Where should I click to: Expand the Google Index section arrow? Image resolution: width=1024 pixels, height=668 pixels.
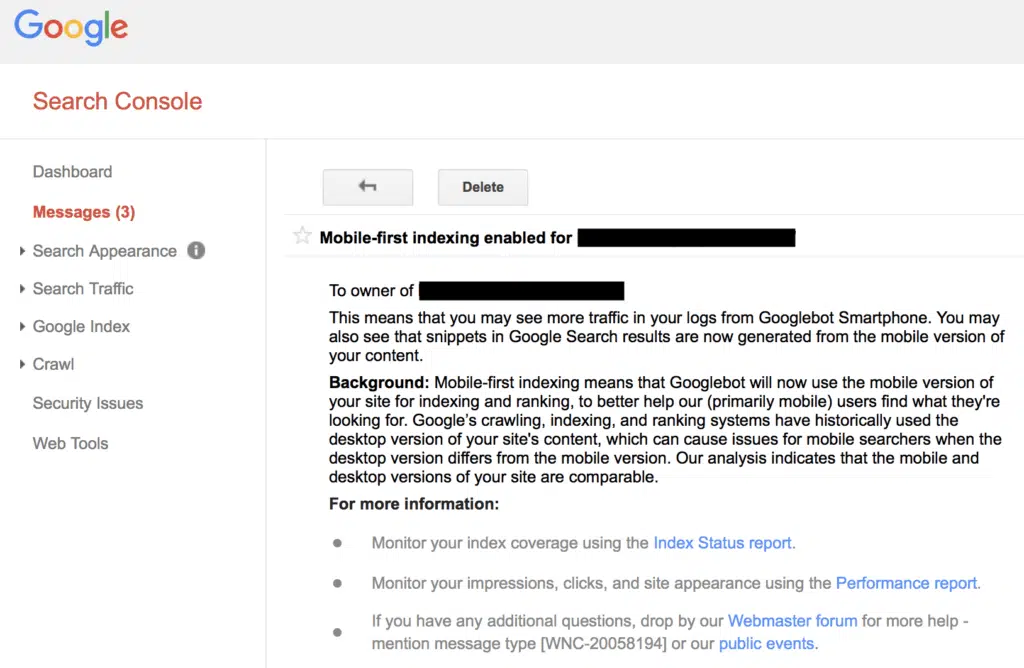(22, 327)
